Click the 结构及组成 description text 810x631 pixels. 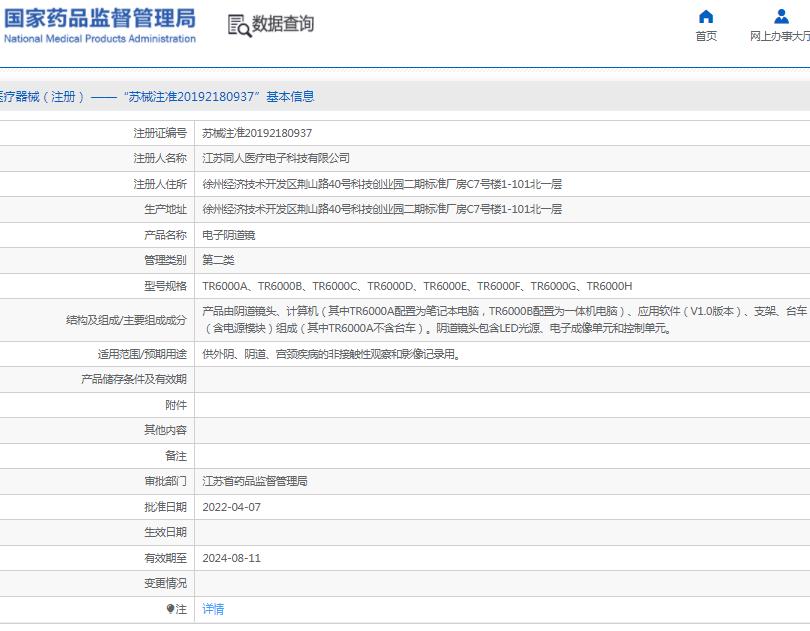tap(504, 319)
